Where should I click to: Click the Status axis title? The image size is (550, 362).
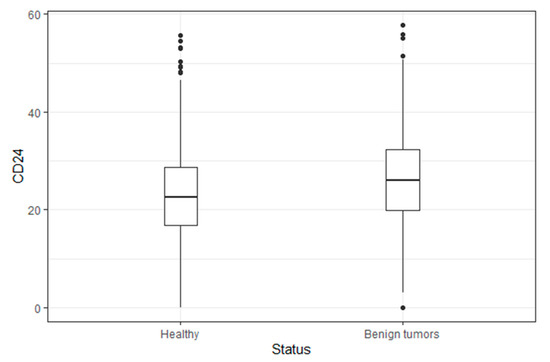[291, 349]
